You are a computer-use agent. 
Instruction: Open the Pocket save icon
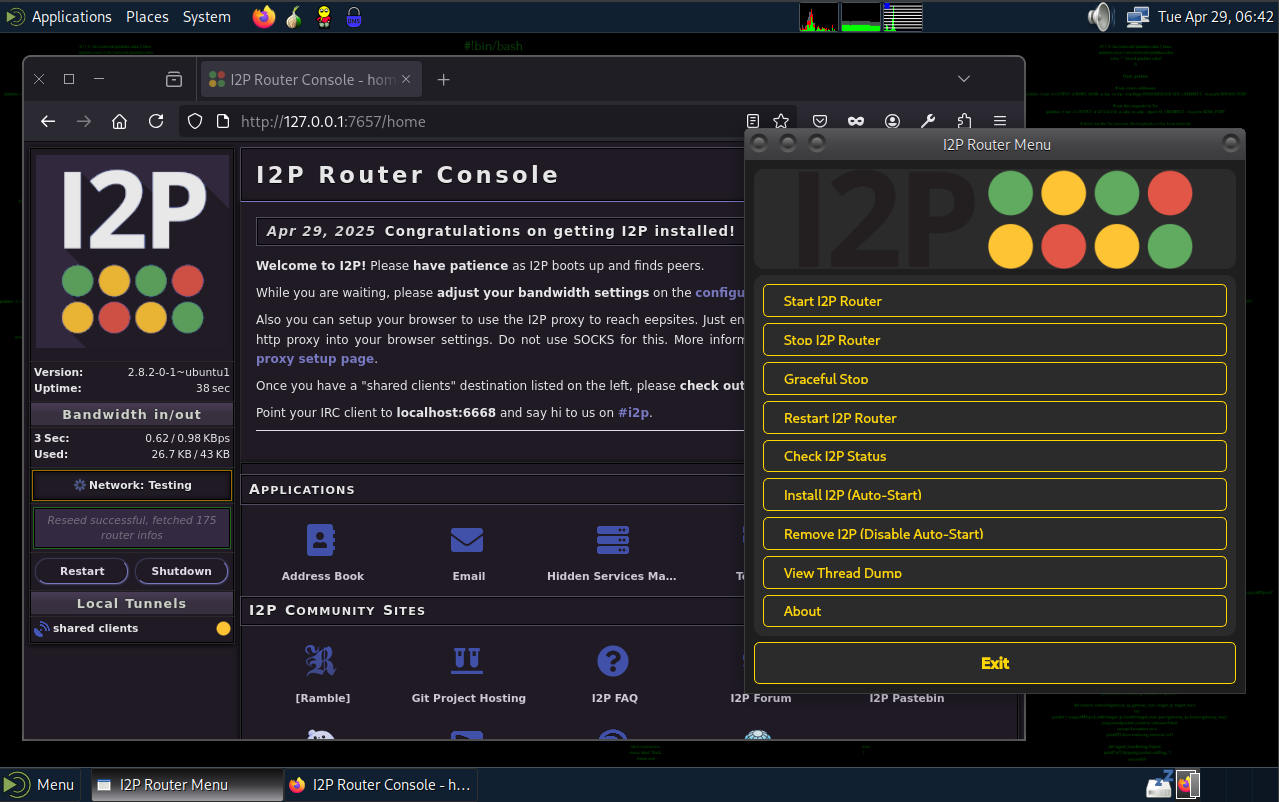click(820, 121)
